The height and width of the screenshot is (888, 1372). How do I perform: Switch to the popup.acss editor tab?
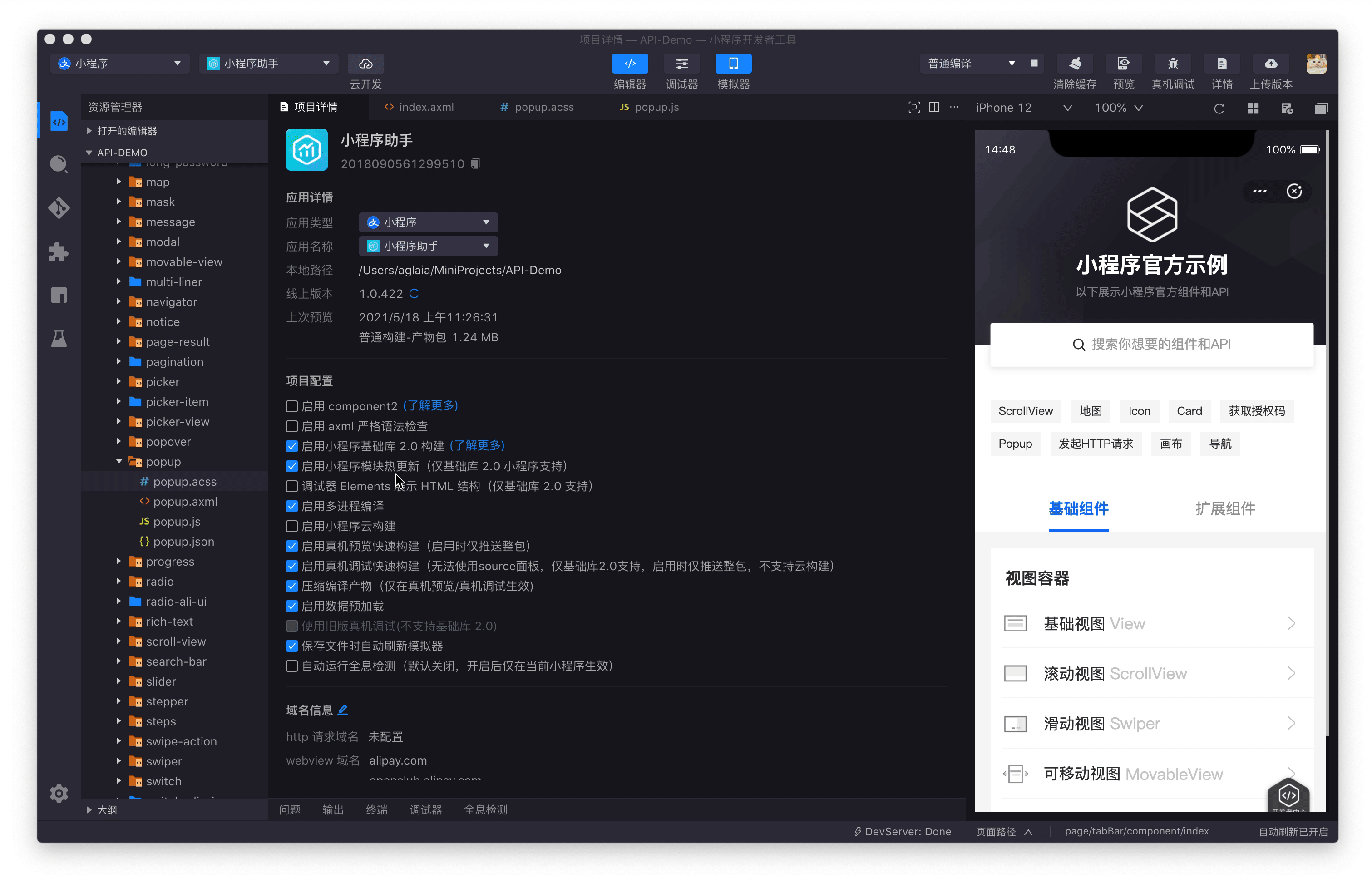[537, 107]
